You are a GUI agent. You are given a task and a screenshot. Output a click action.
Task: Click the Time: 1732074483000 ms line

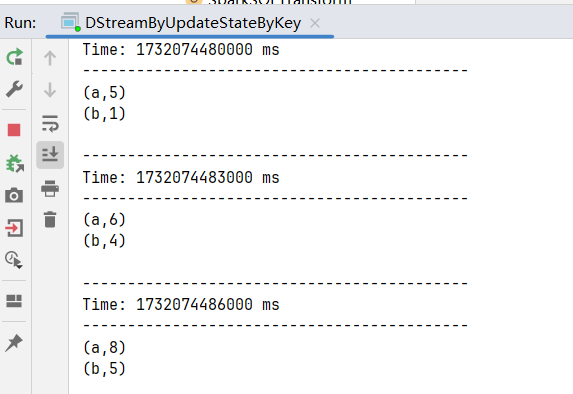click(x=181, y=178)
